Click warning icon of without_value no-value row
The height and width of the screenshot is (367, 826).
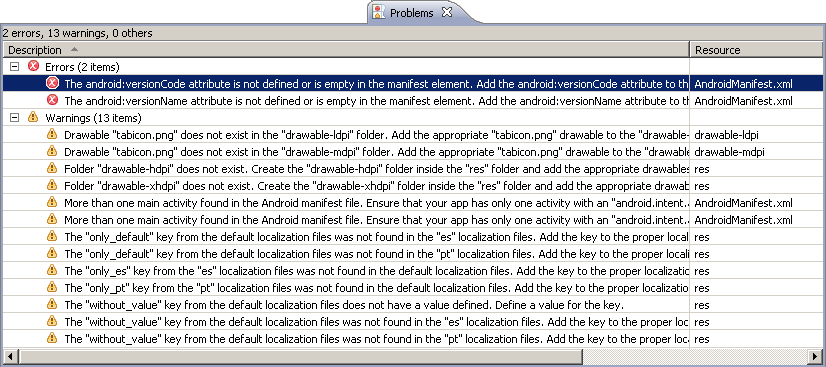click(x=52, y=304)
